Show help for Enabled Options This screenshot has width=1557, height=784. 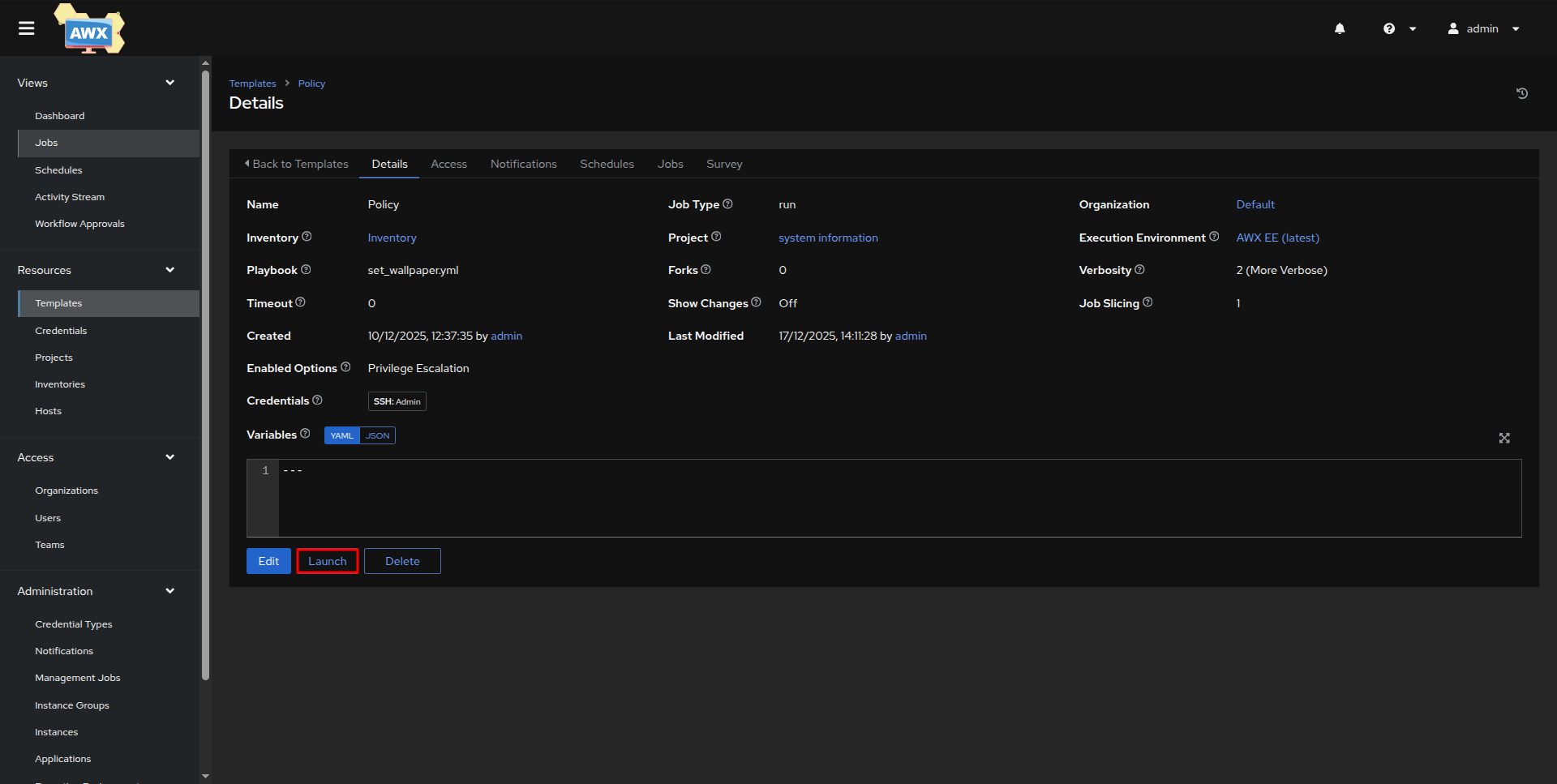(345, 367)
